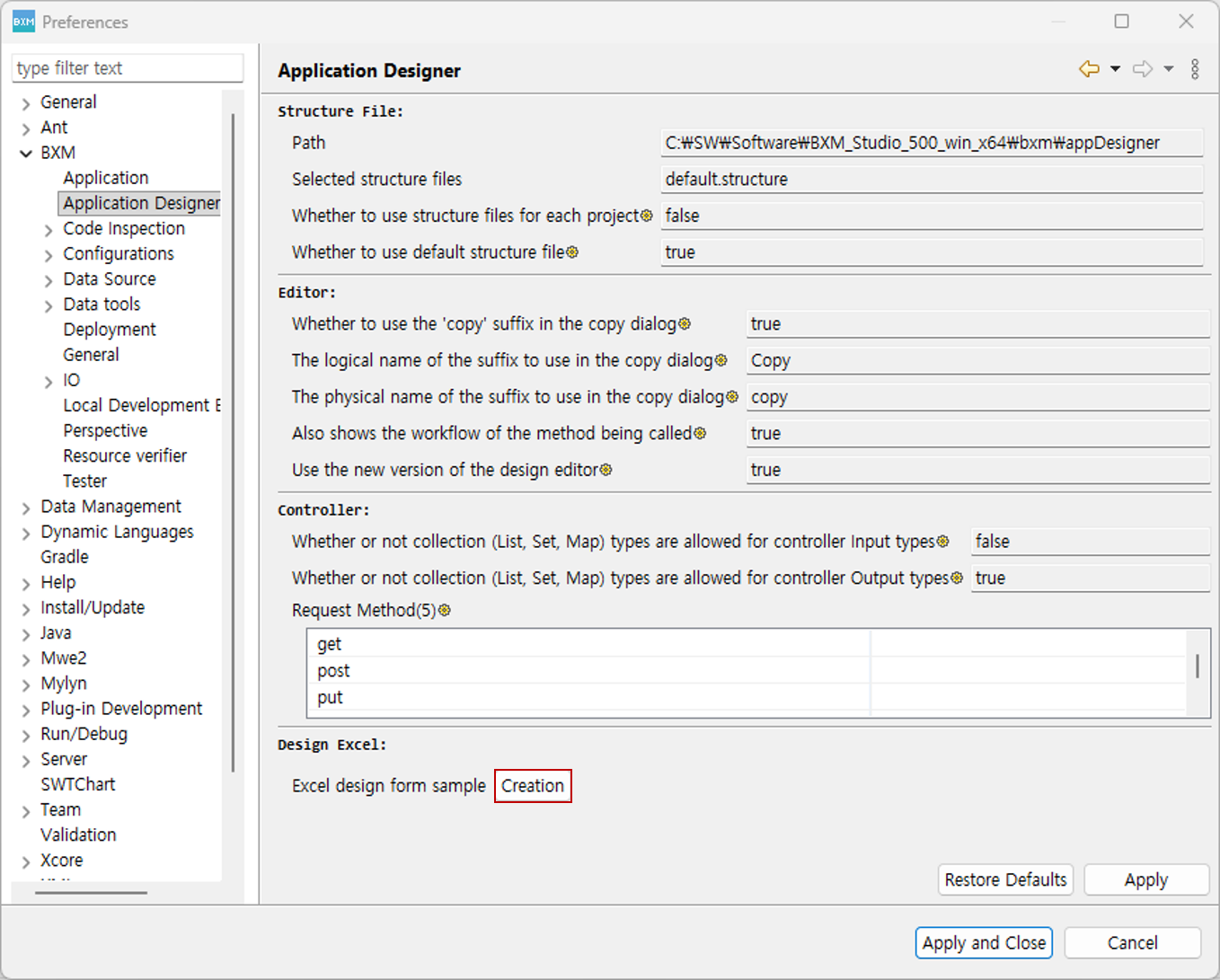Screen dimensions: 1220x980
Task: Select Application under BXM
Action: tap(105, 178)
